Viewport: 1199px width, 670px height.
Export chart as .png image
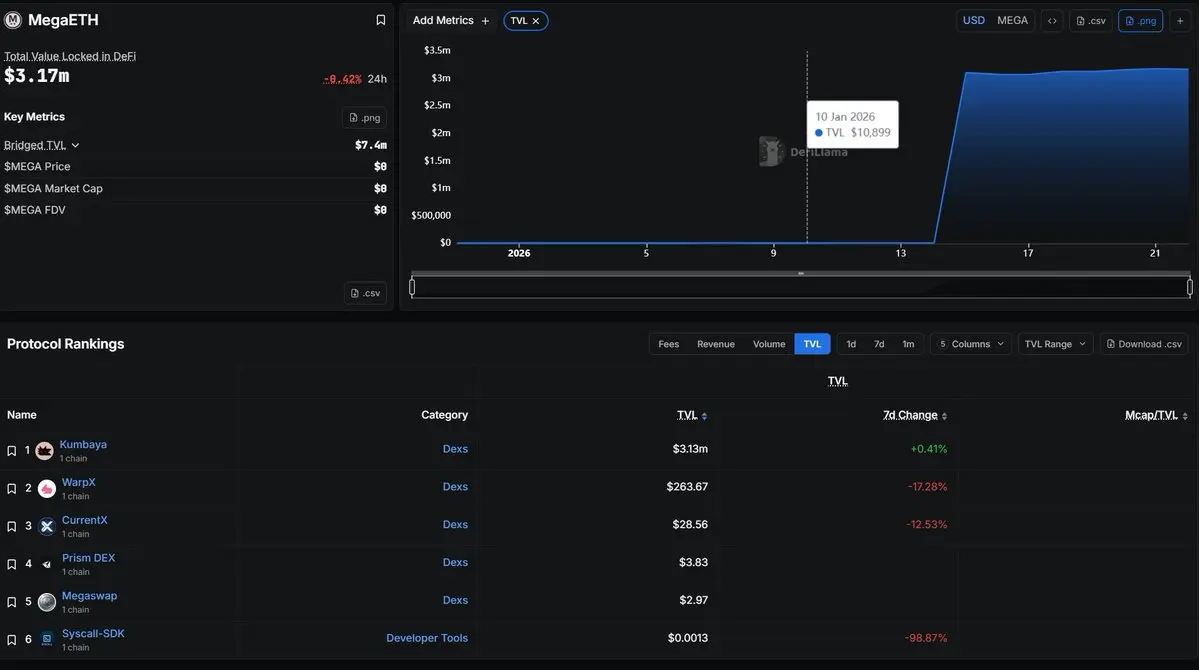point(1140,21)
